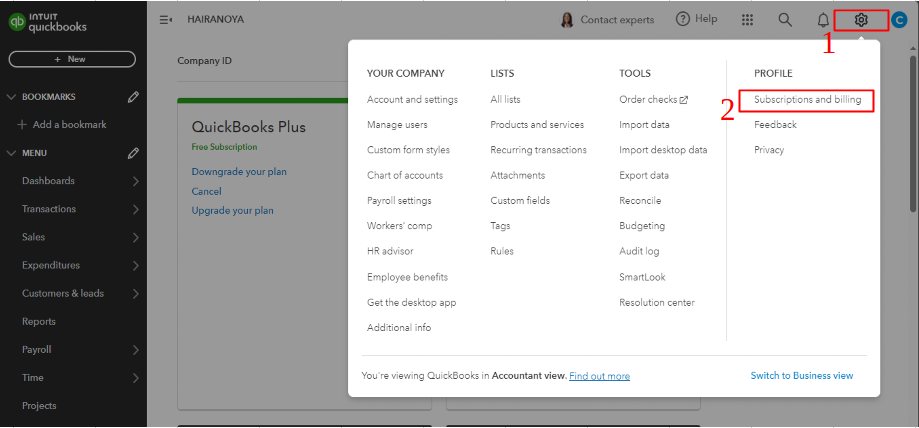Open the Budgeting tool
Image resolution: width=919 pixels, height=428 pixels.
pos(642,226)
